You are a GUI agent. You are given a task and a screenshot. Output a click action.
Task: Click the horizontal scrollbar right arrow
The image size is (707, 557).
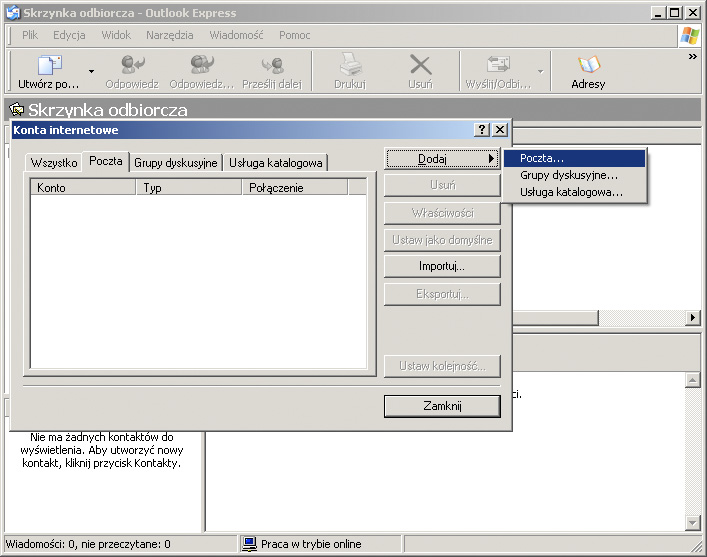(693, 318)
